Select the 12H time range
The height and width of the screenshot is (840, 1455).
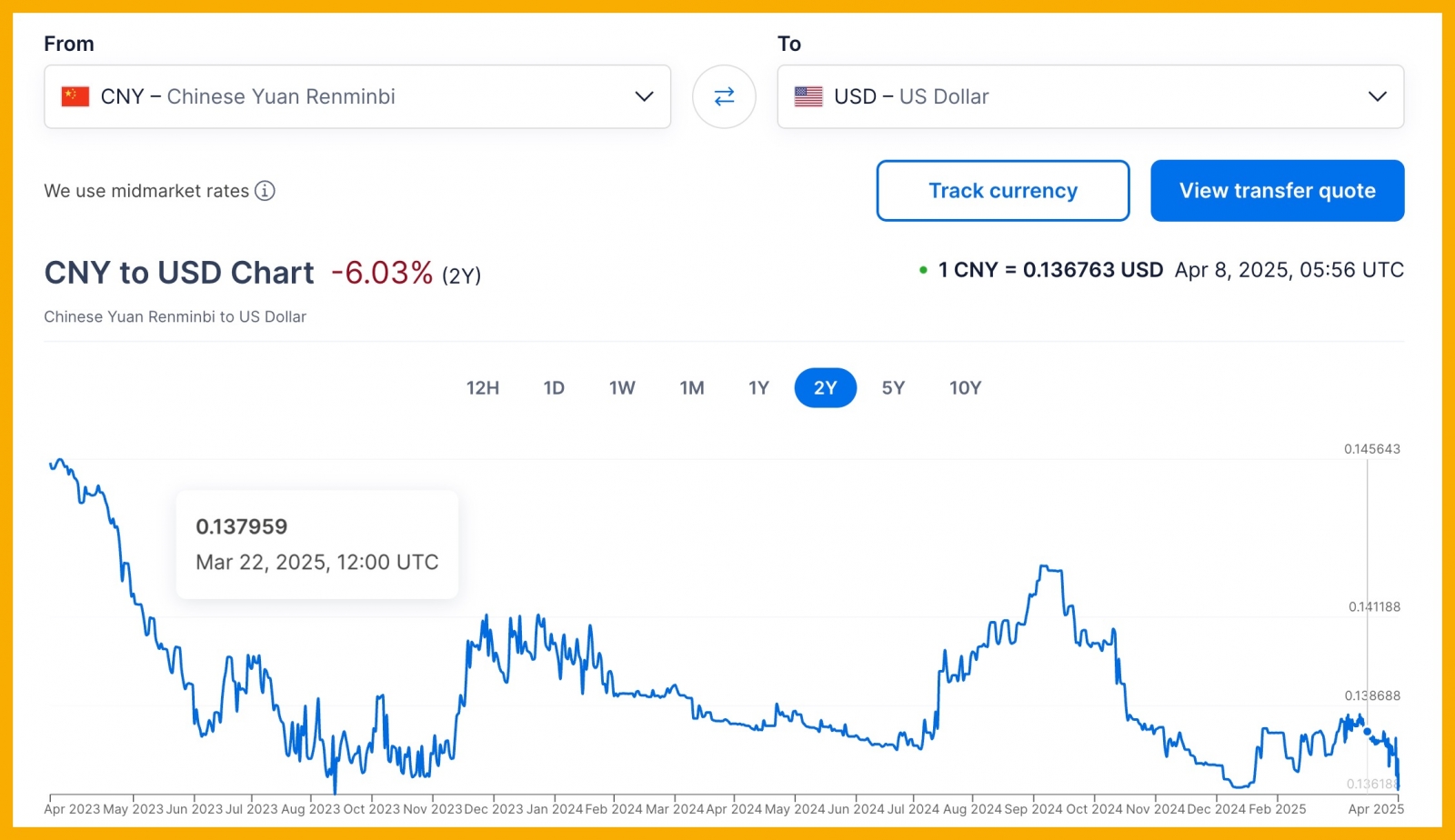[483, 388]
